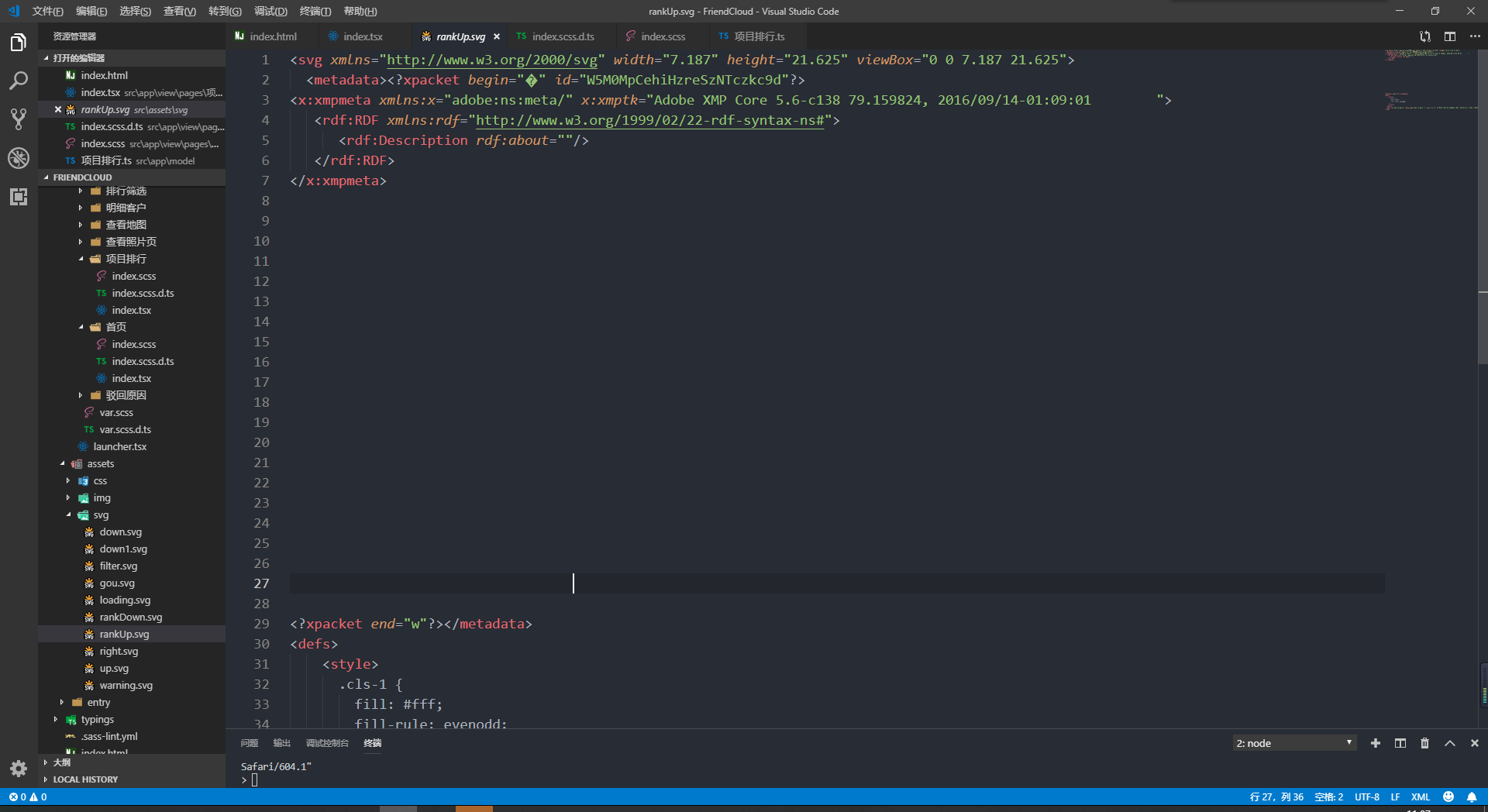Collapse the assets folder

(100, 463)
